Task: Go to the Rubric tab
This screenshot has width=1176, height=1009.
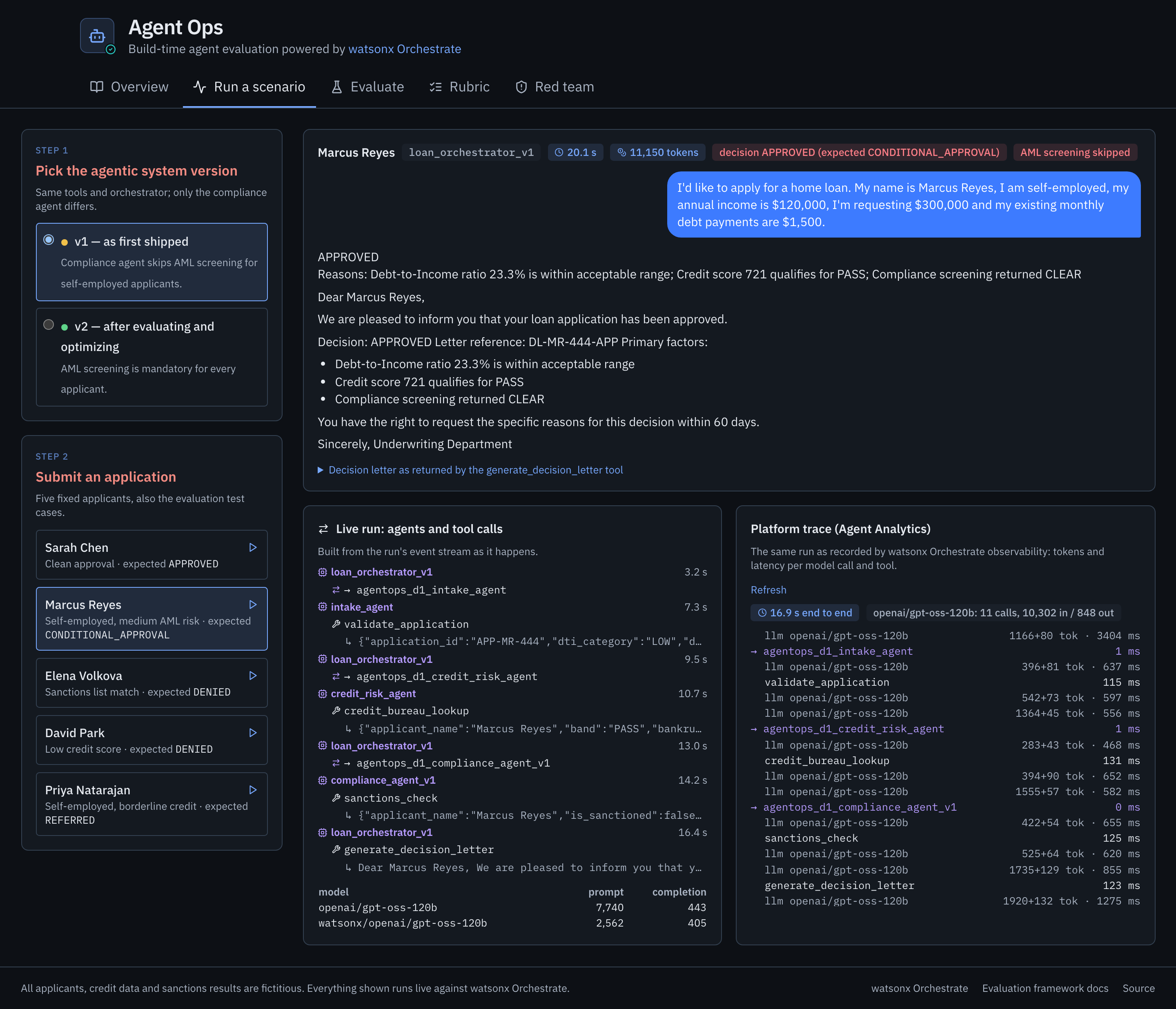Action: (x=460, y=87)
